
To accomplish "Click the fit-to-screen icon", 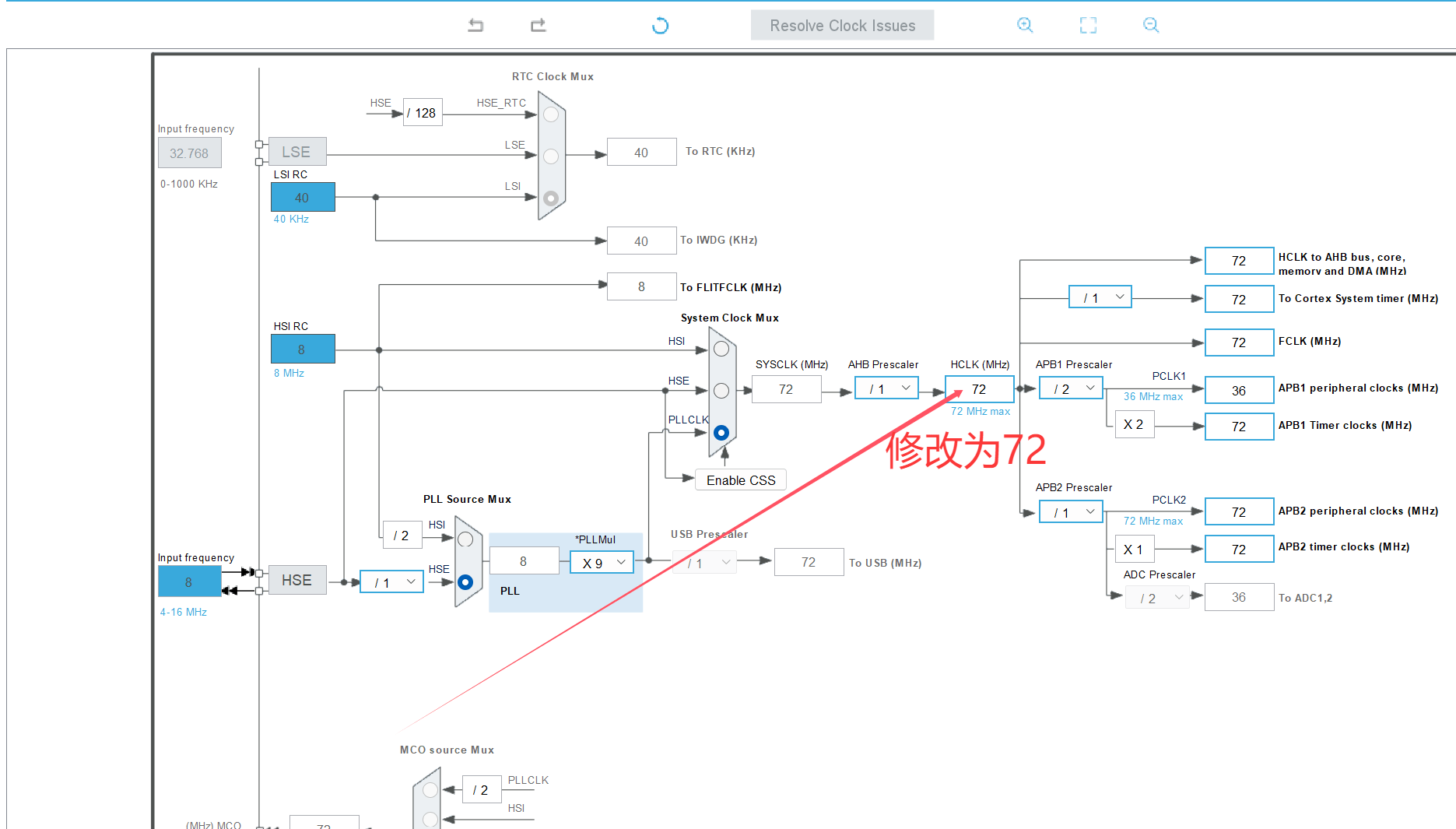I will click(1088, 25).
